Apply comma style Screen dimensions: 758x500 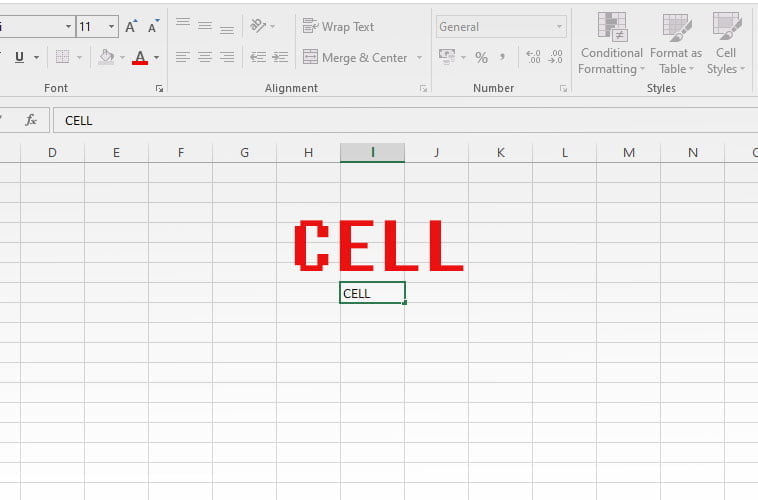(503, 58)
